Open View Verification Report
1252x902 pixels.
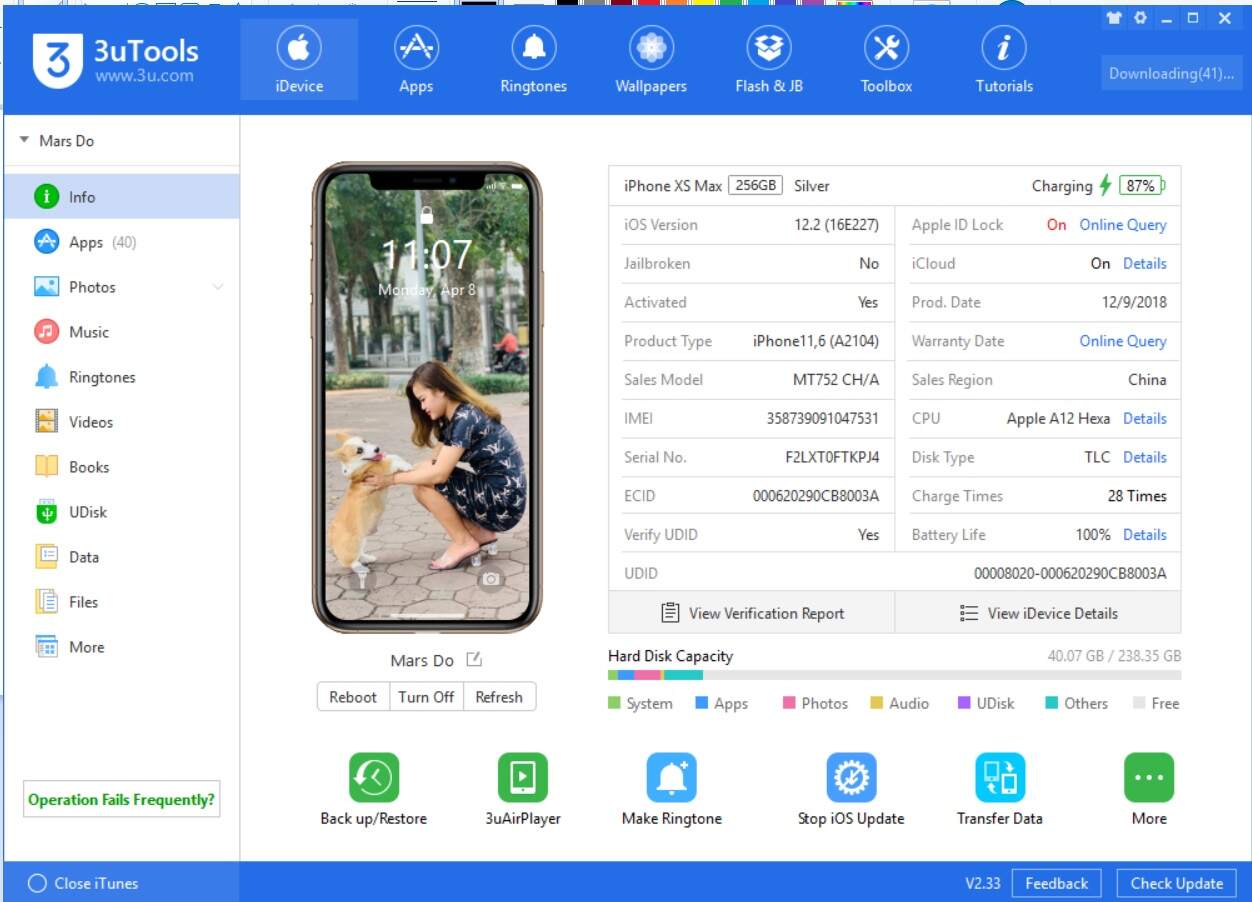[x=752, y=613]
